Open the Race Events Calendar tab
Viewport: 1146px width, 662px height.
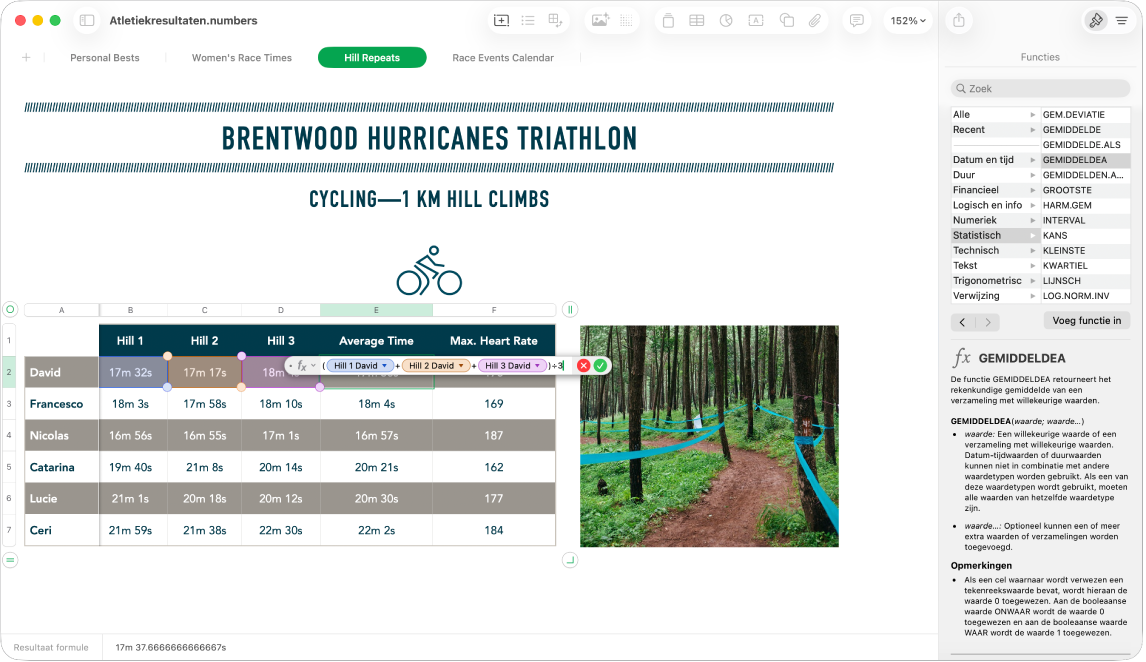point(503,58)
